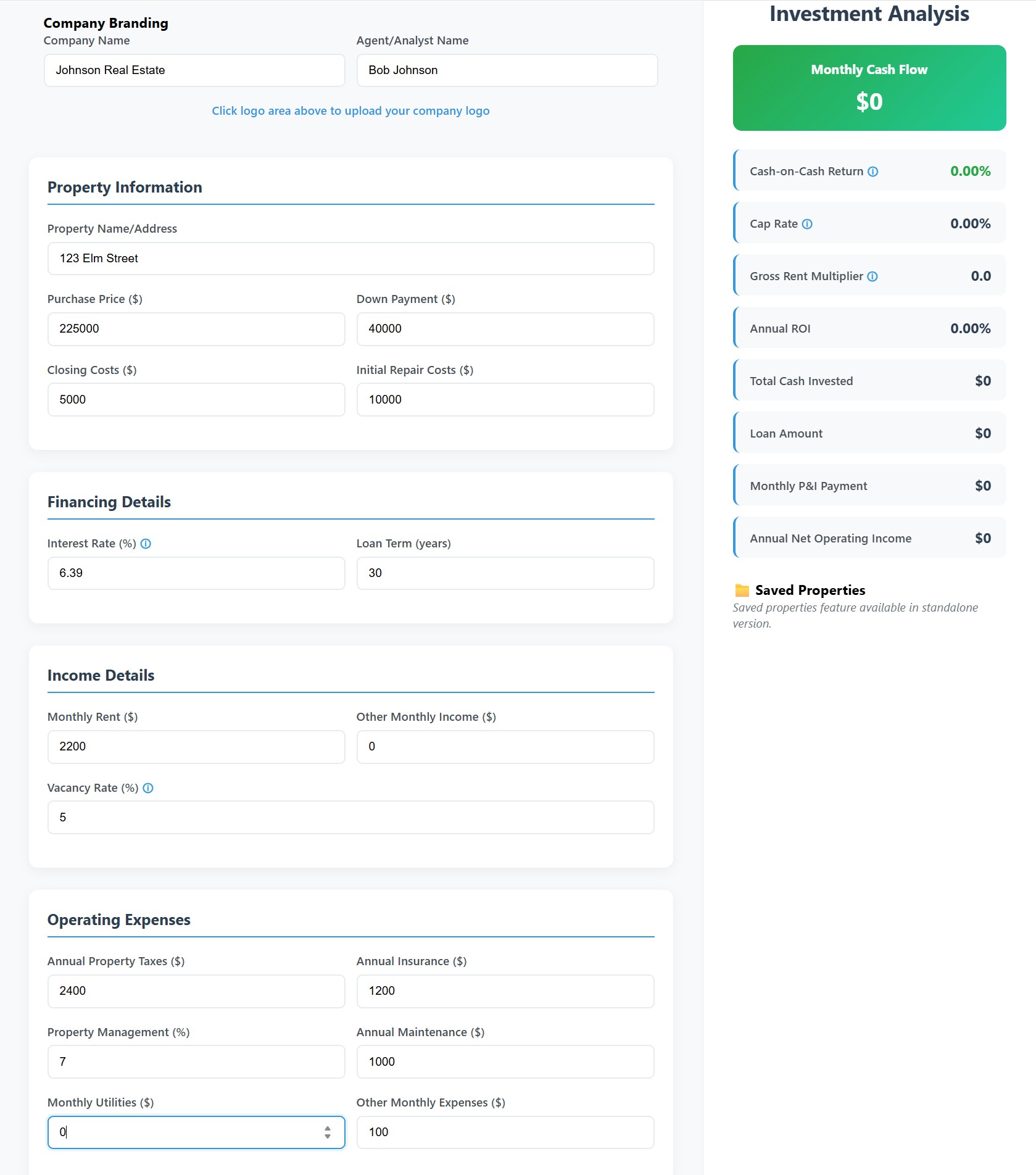Click the Agent/Analyst Name field showing Bob Johnson
The image size is (1036, 1175).
pyautogui.click(x=506, y=70)
